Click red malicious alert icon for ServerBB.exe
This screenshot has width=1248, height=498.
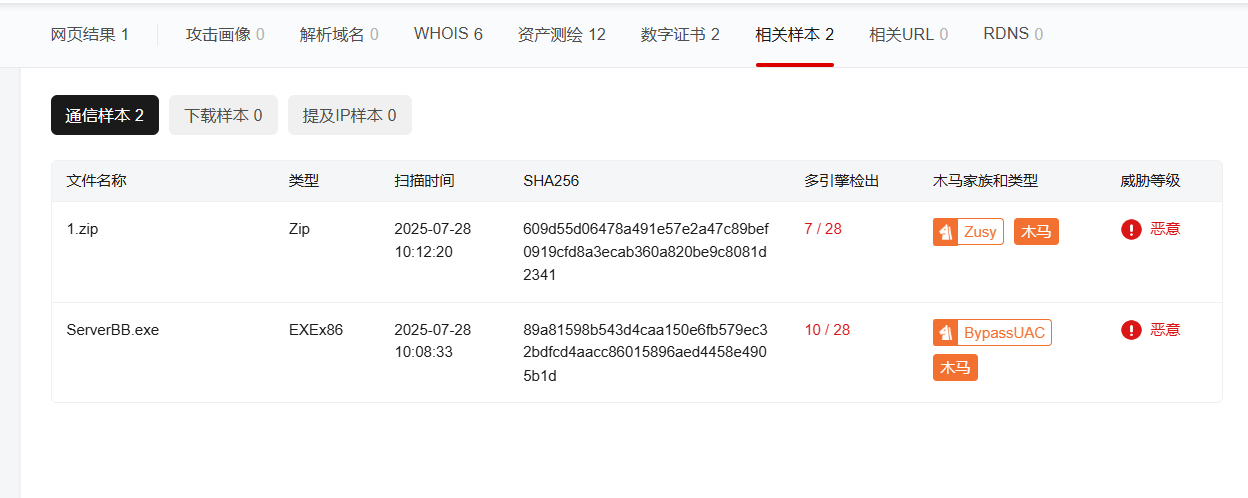(x=1131, y=330)
